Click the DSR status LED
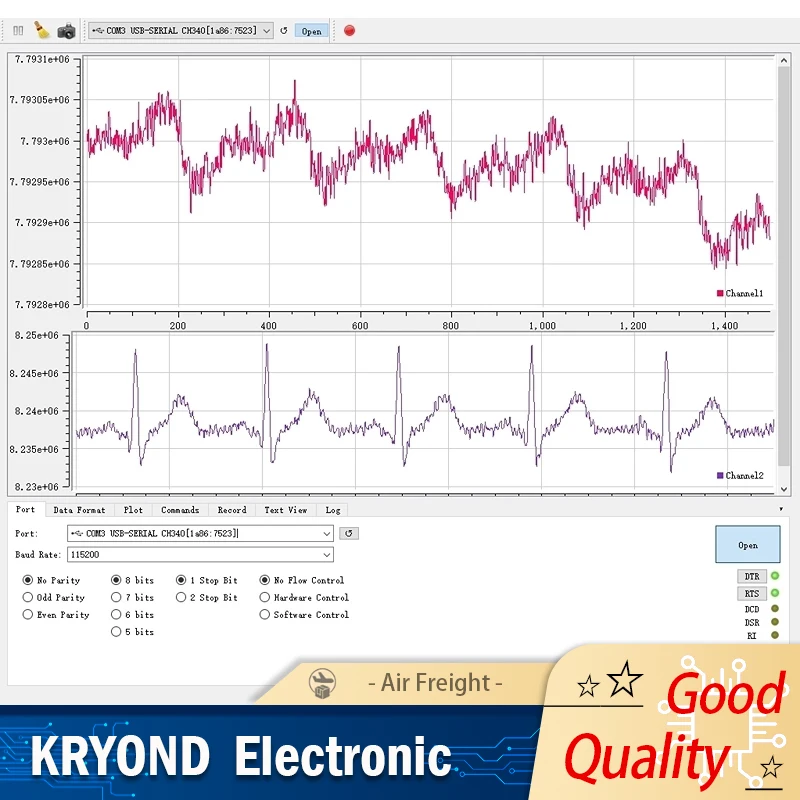The width and height of the screenshot is (800, 800). click(x=775, y=622)
